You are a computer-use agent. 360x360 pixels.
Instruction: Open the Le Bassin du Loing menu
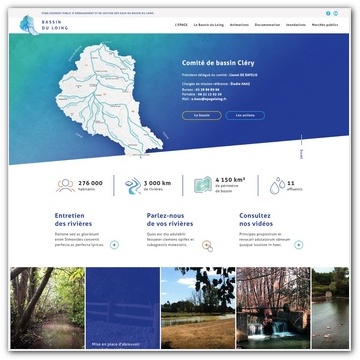209,25
